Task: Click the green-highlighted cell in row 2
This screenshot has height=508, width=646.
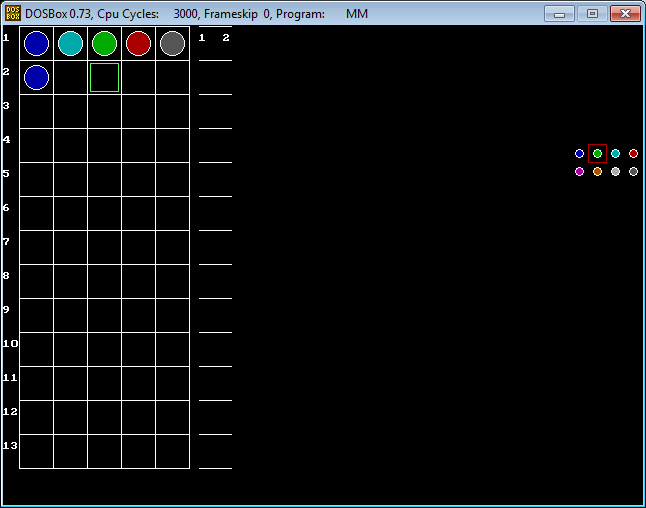Action: pos(105,78)
